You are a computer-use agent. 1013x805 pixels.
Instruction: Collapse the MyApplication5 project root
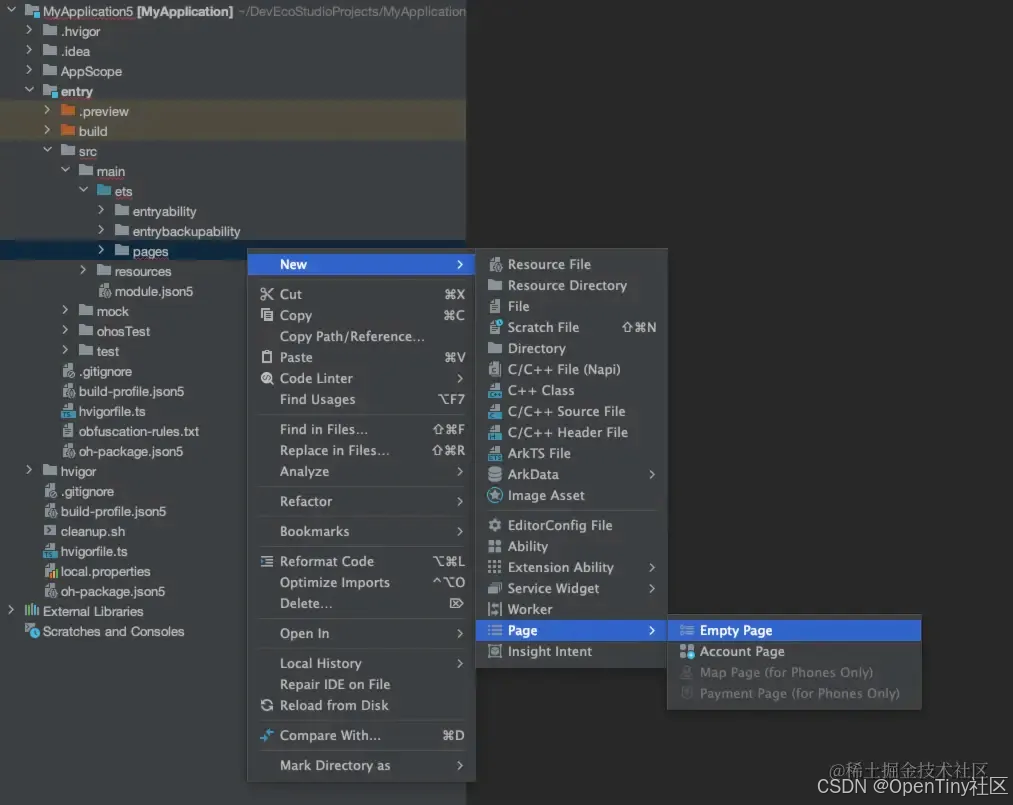pyautogui.click(x=11, y=10)
